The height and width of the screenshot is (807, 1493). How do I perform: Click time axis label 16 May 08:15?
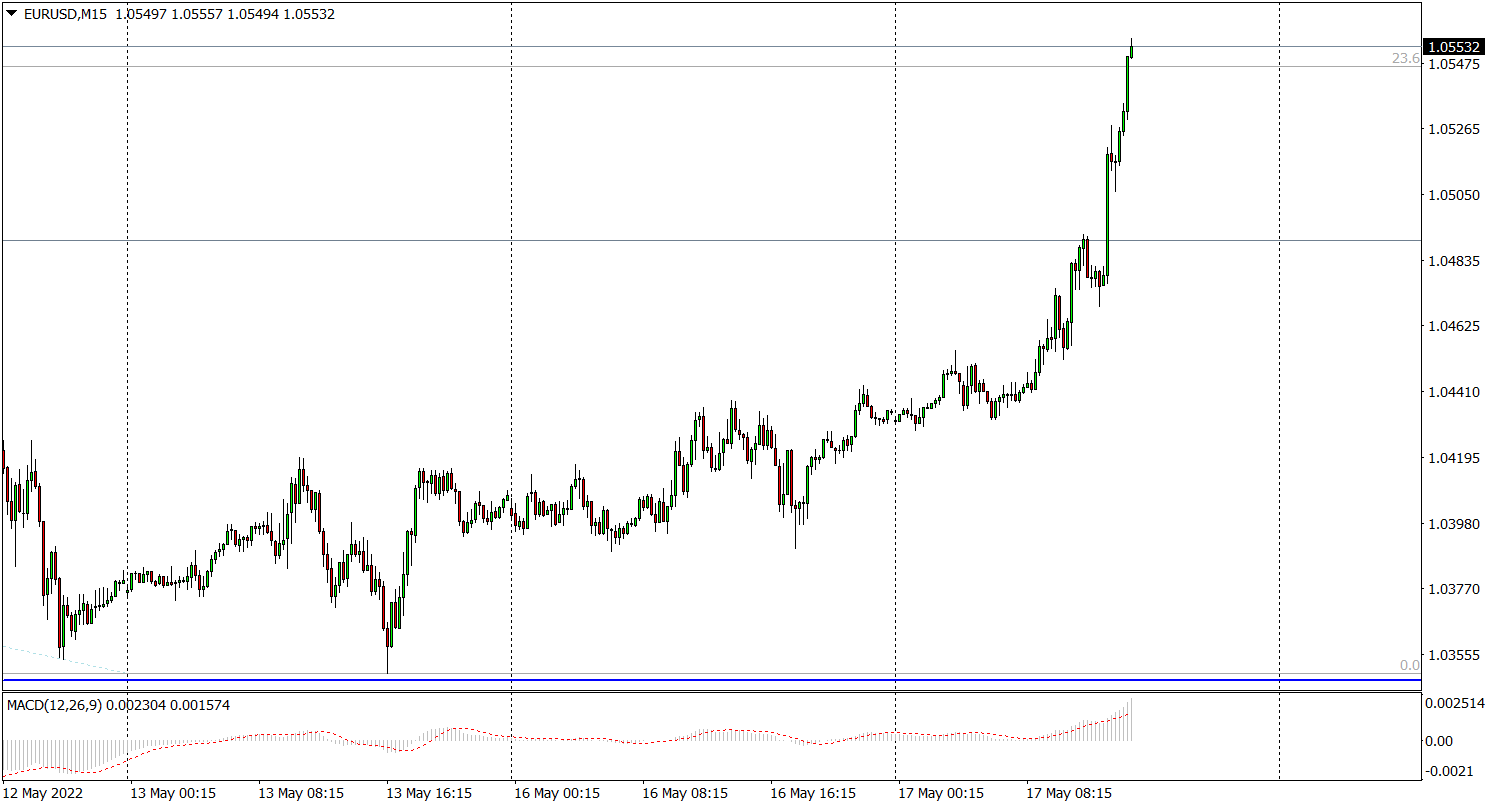(685, 793)
